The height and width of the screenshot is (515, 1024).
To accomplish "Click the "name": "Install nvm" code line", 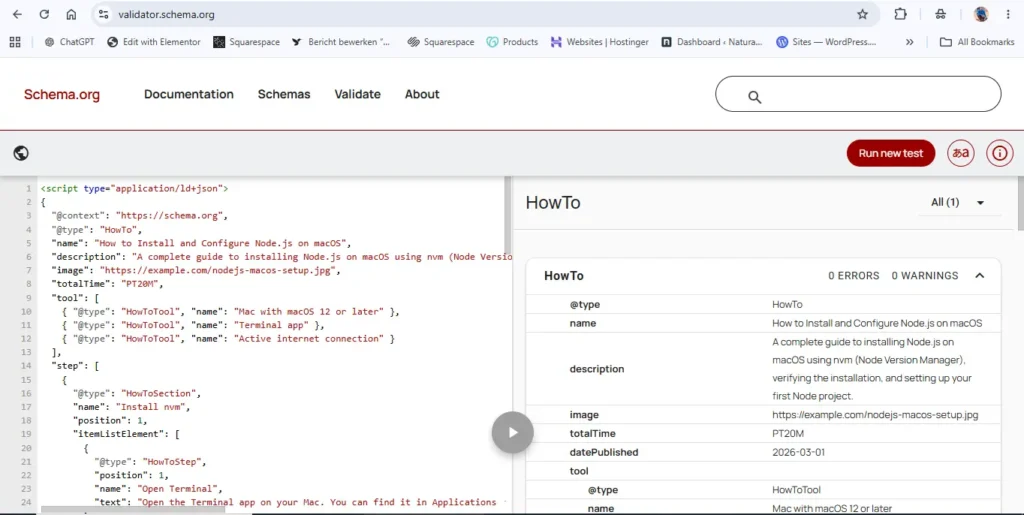I will tap(131, 406).
